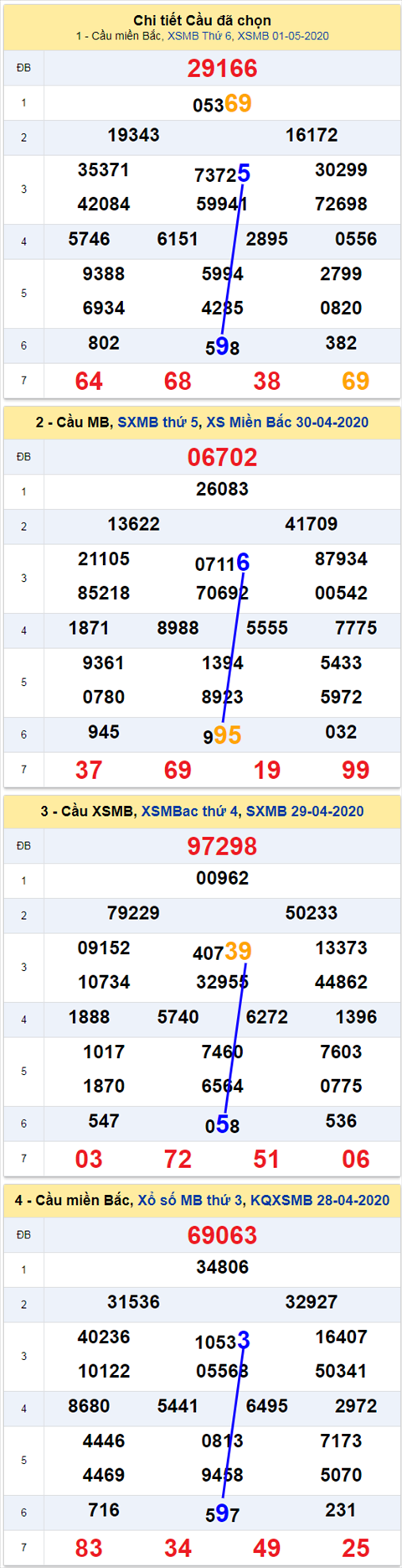This screenshot has height=1568, width=402.
Task: Select first prize number 34806
Action: tap(222, 1267)
